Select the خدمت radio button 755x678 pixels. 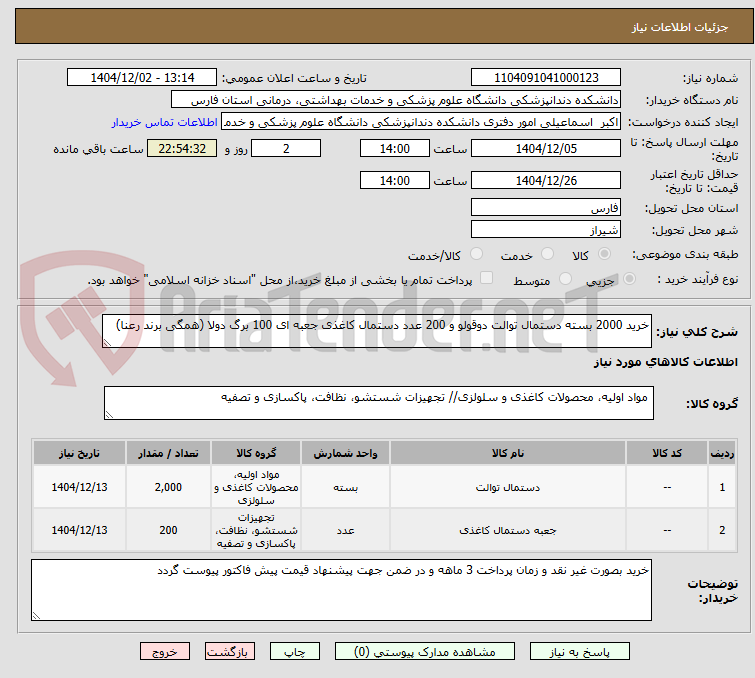(547, 254)
